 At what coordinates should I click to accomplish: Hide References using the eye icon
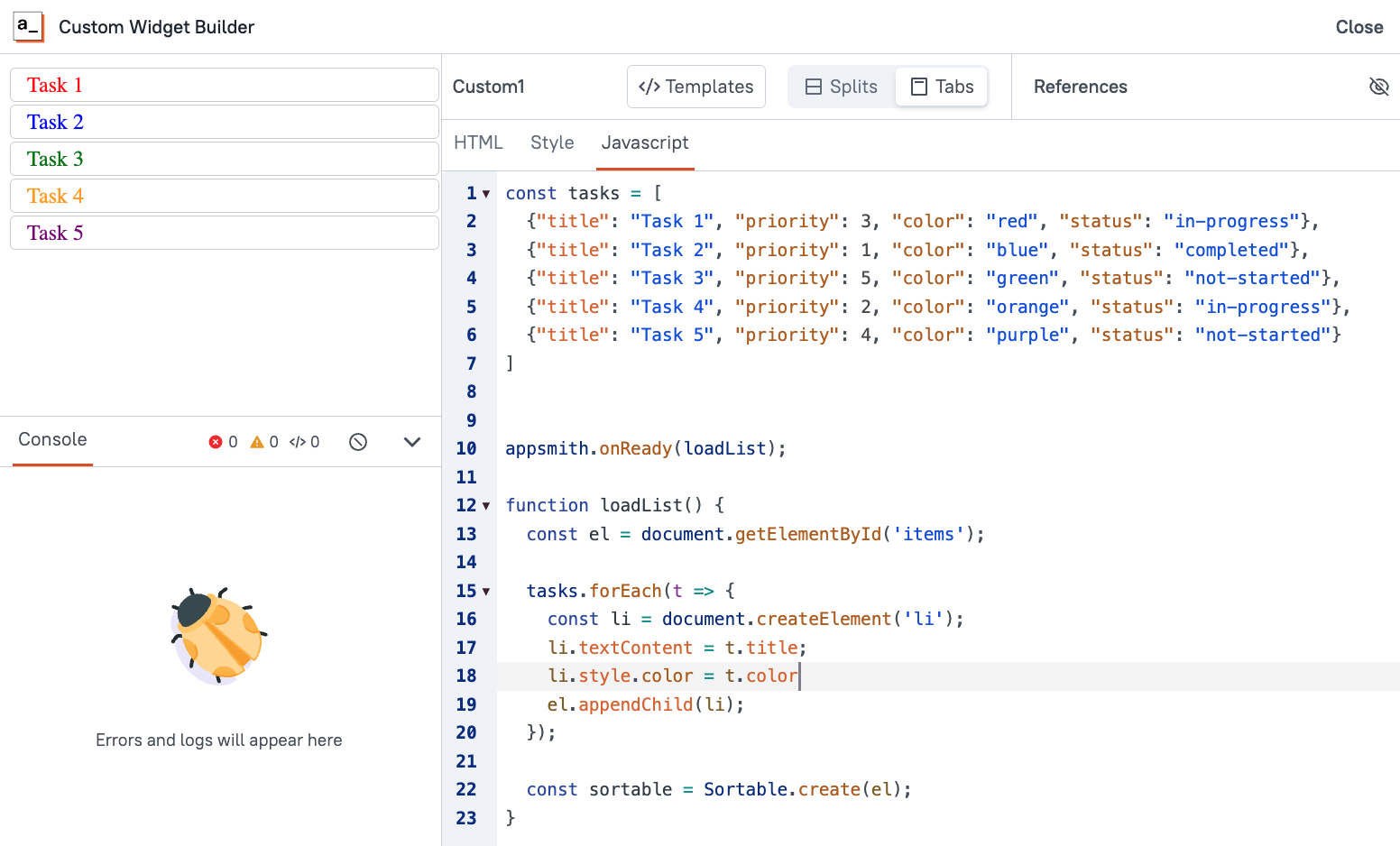coord(1378,86)
